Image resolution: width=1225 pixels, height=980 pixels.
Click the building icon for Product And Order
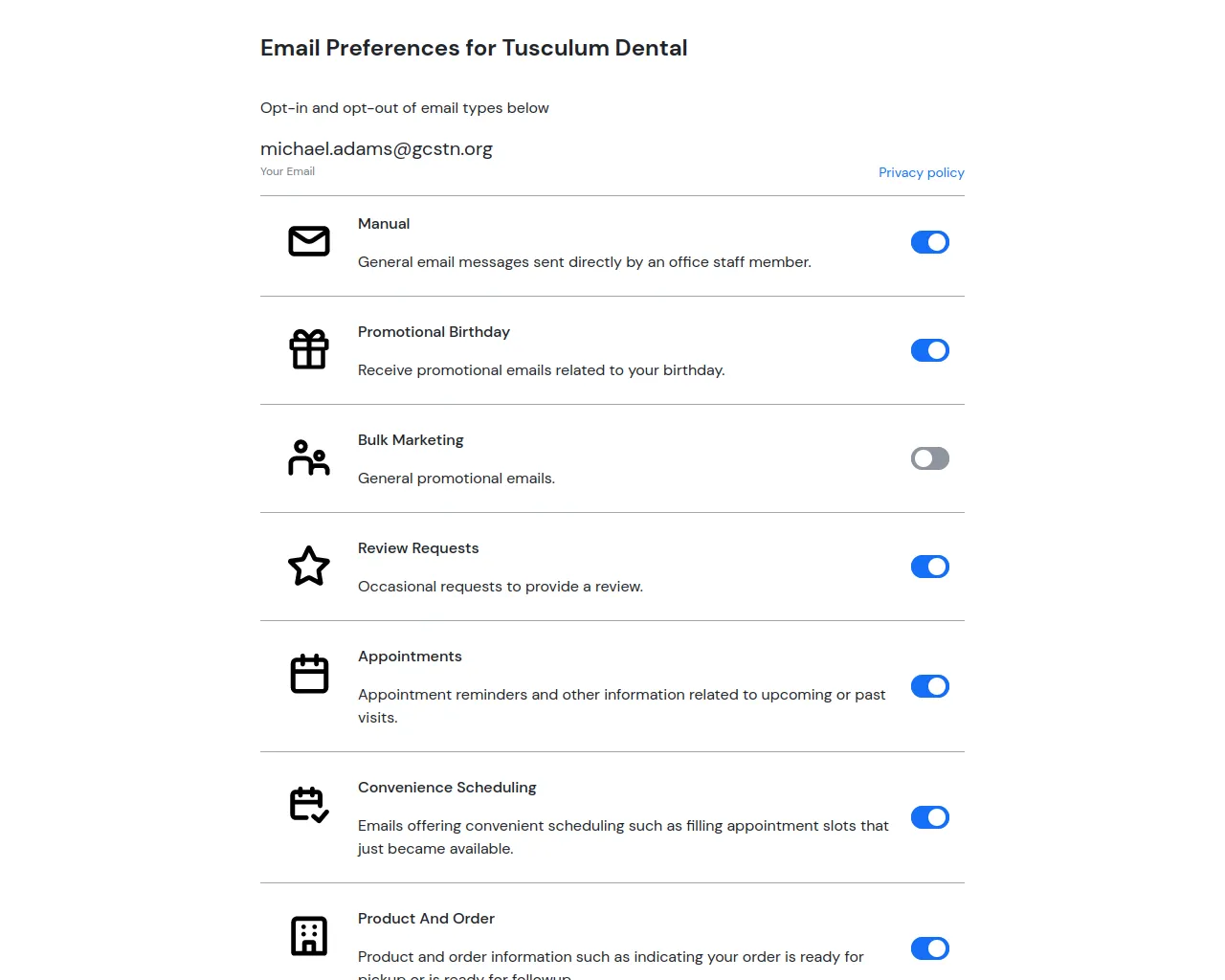pos(309,936)
